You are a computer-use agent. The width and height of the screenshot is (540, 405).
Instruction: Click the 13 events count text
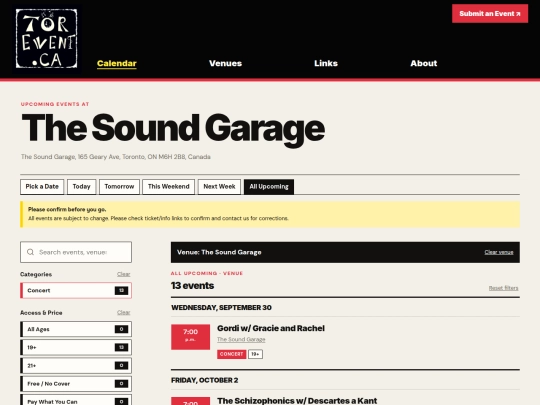click(x=192, y=285)
